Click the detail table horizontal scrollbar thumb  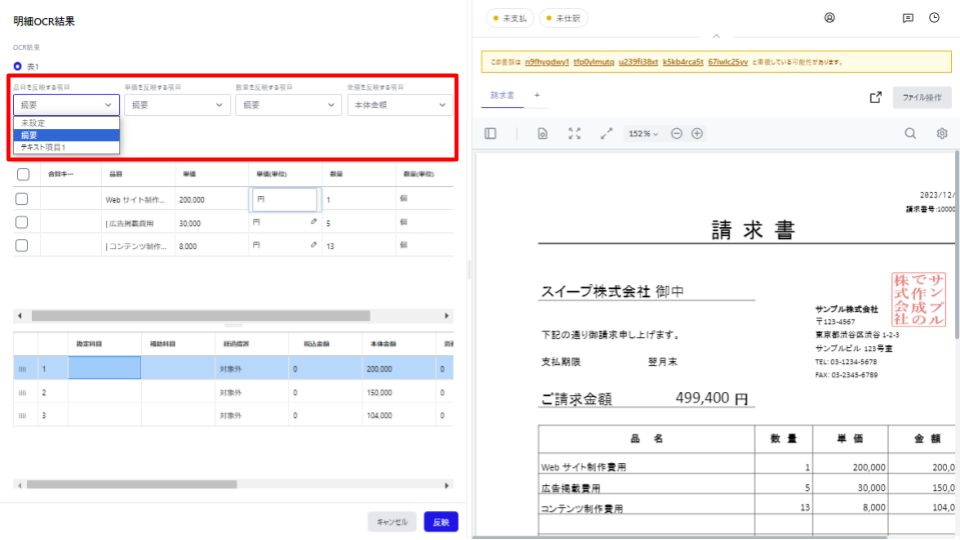pos(132,485)
